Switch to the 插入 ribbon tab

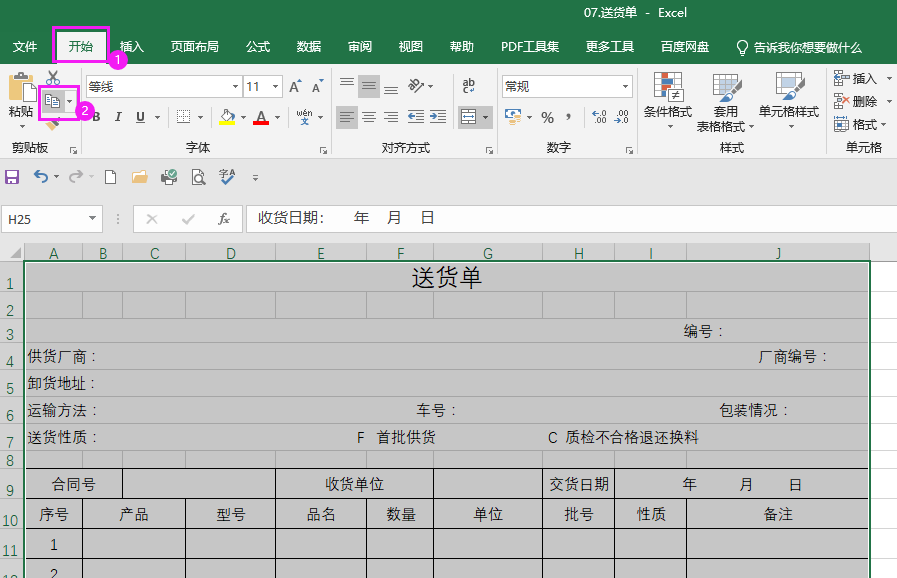133,46
